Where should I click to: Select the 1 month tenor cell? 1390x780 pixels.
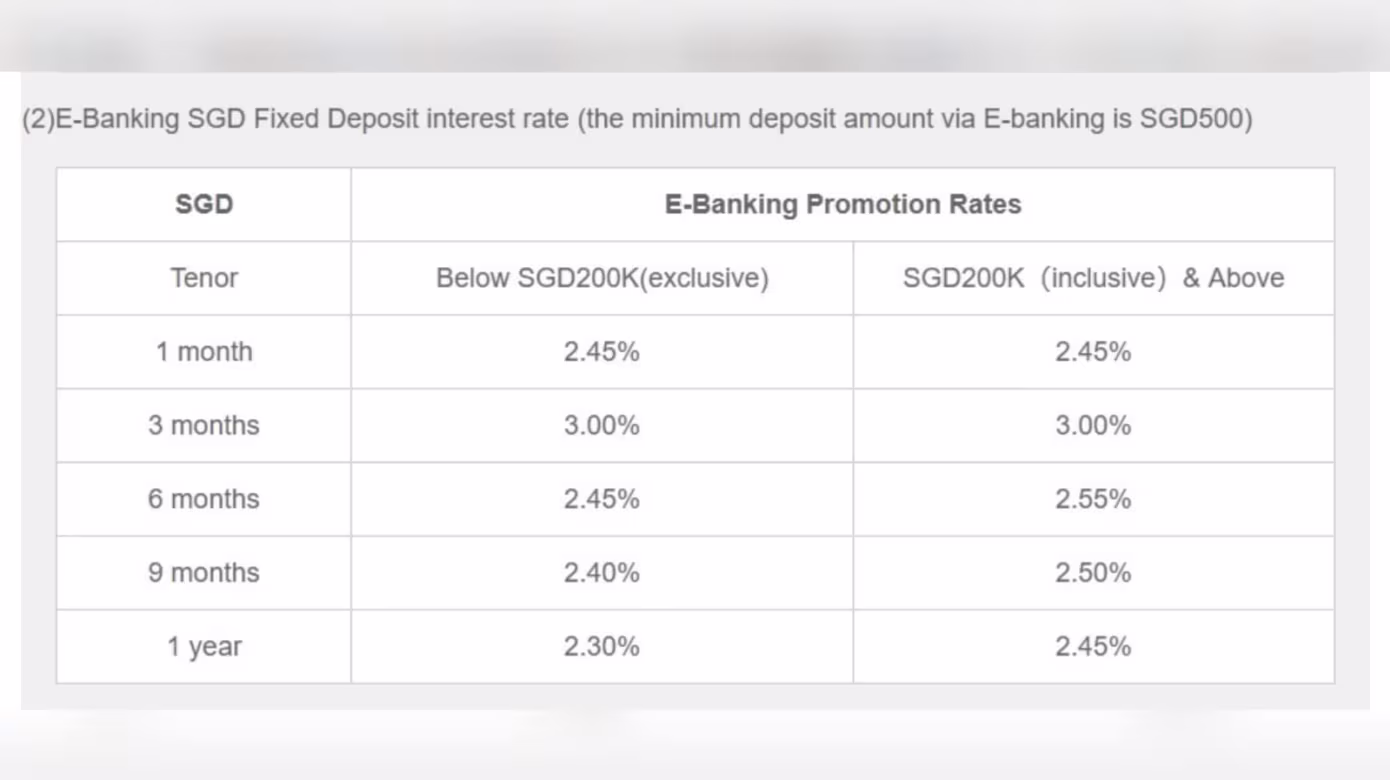[204, 352]
